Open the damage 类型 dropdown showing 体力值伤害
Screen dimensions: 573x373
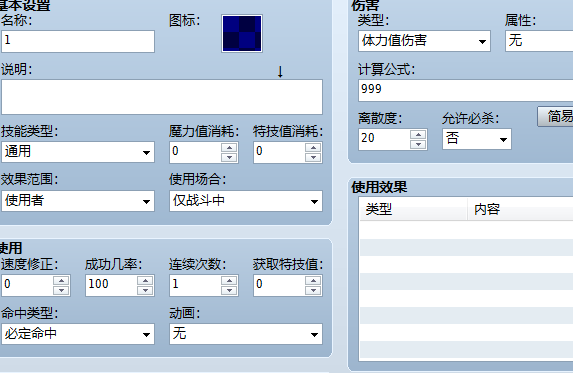424,41
